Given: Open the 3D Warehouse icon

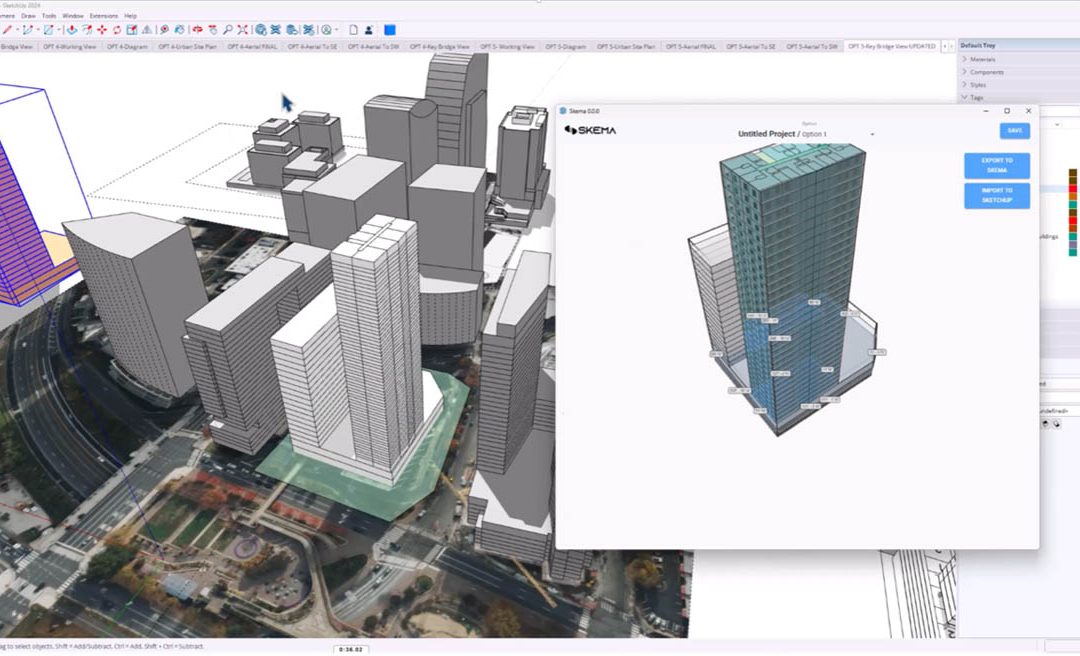Looking at the screenshot, I should (261, 30).
